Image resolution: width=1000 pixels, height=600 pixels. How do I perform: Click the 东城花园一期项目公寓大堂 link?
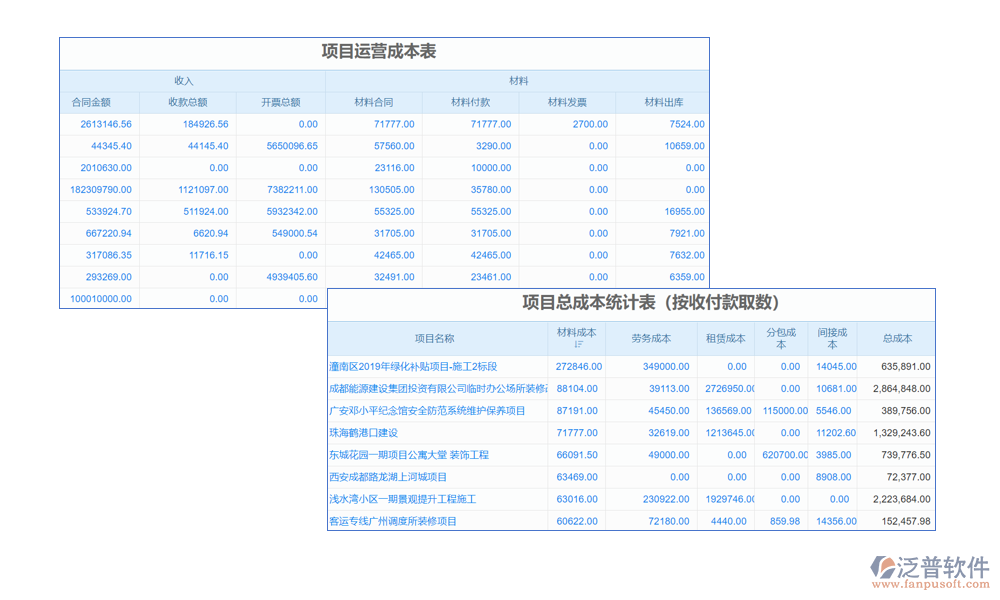click(x=409, y=455)
